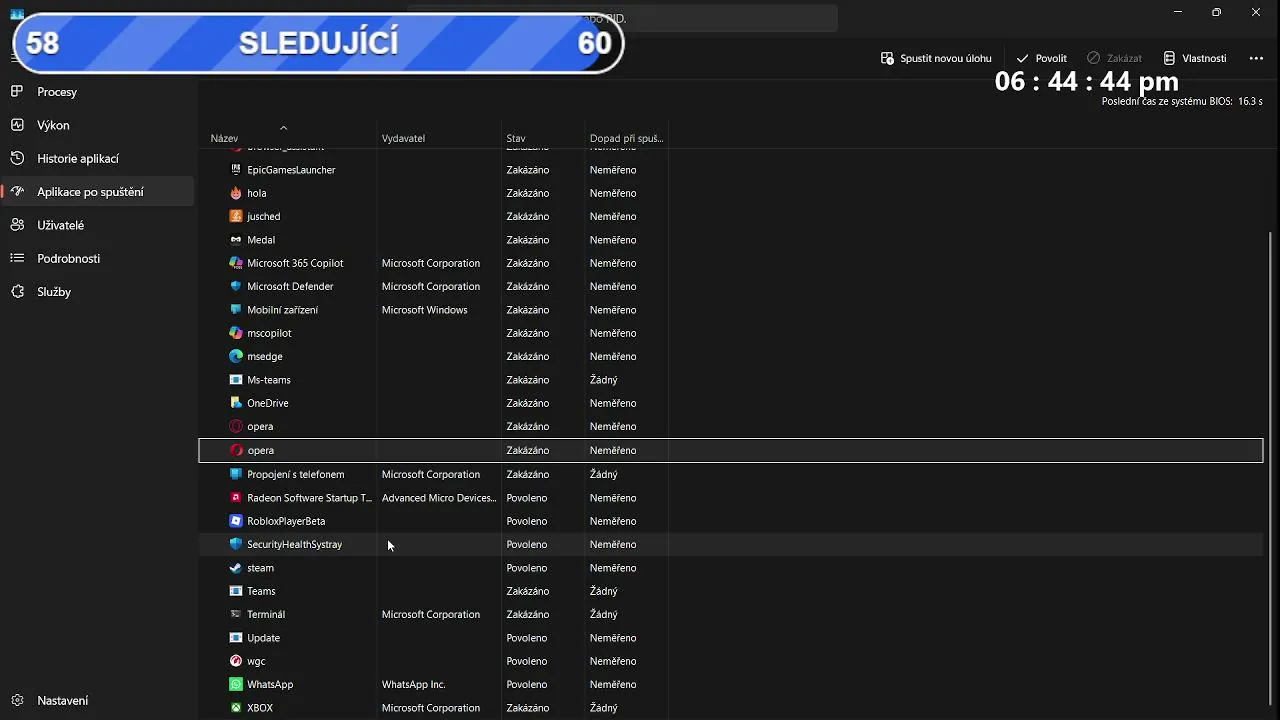The height and width of the screenshot is (720, 1280).
Task: Click the Povolit button in the toolbar
Action: 1041,58
